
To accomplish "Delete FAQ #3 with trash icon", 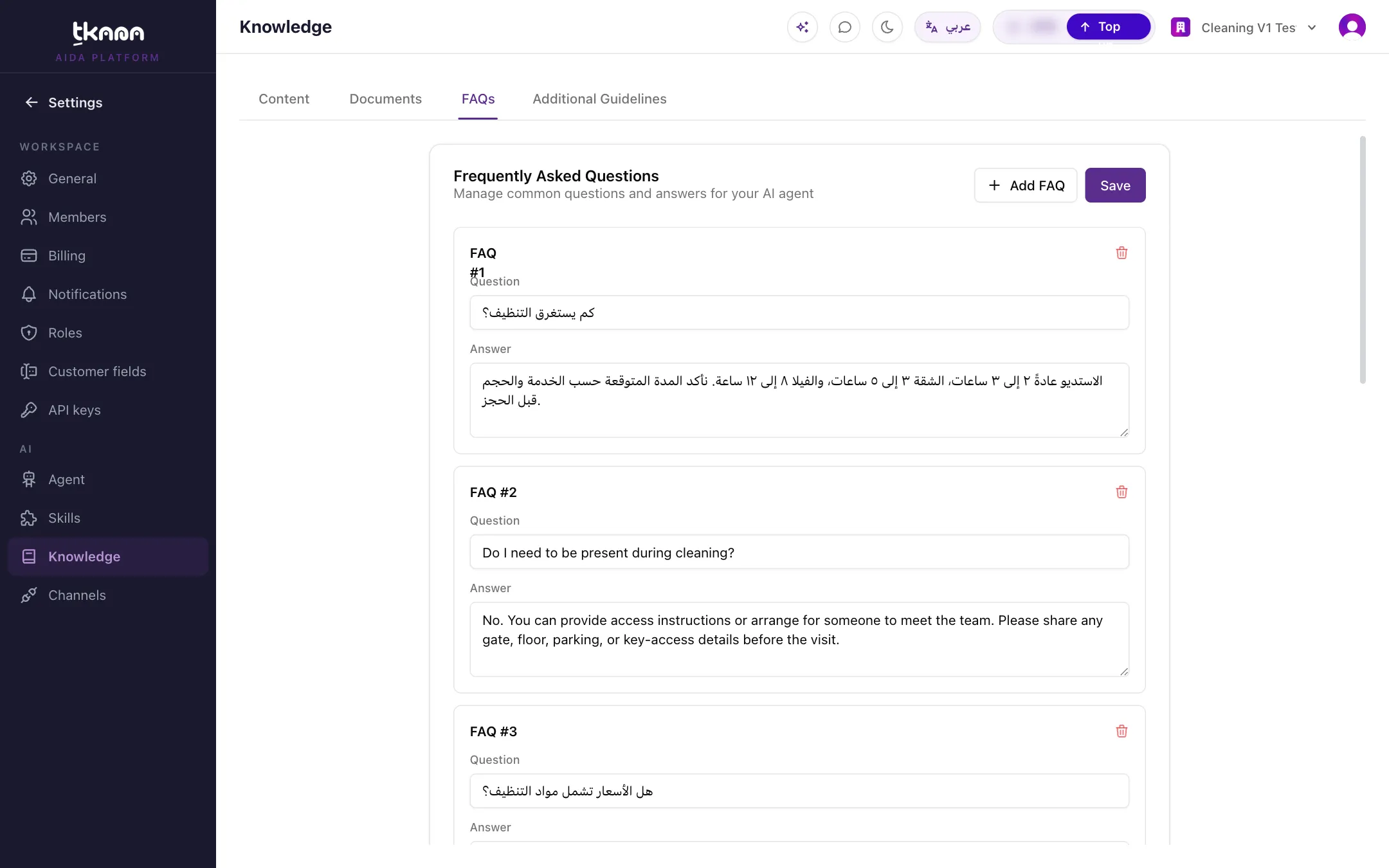I will click(1121, 731).
